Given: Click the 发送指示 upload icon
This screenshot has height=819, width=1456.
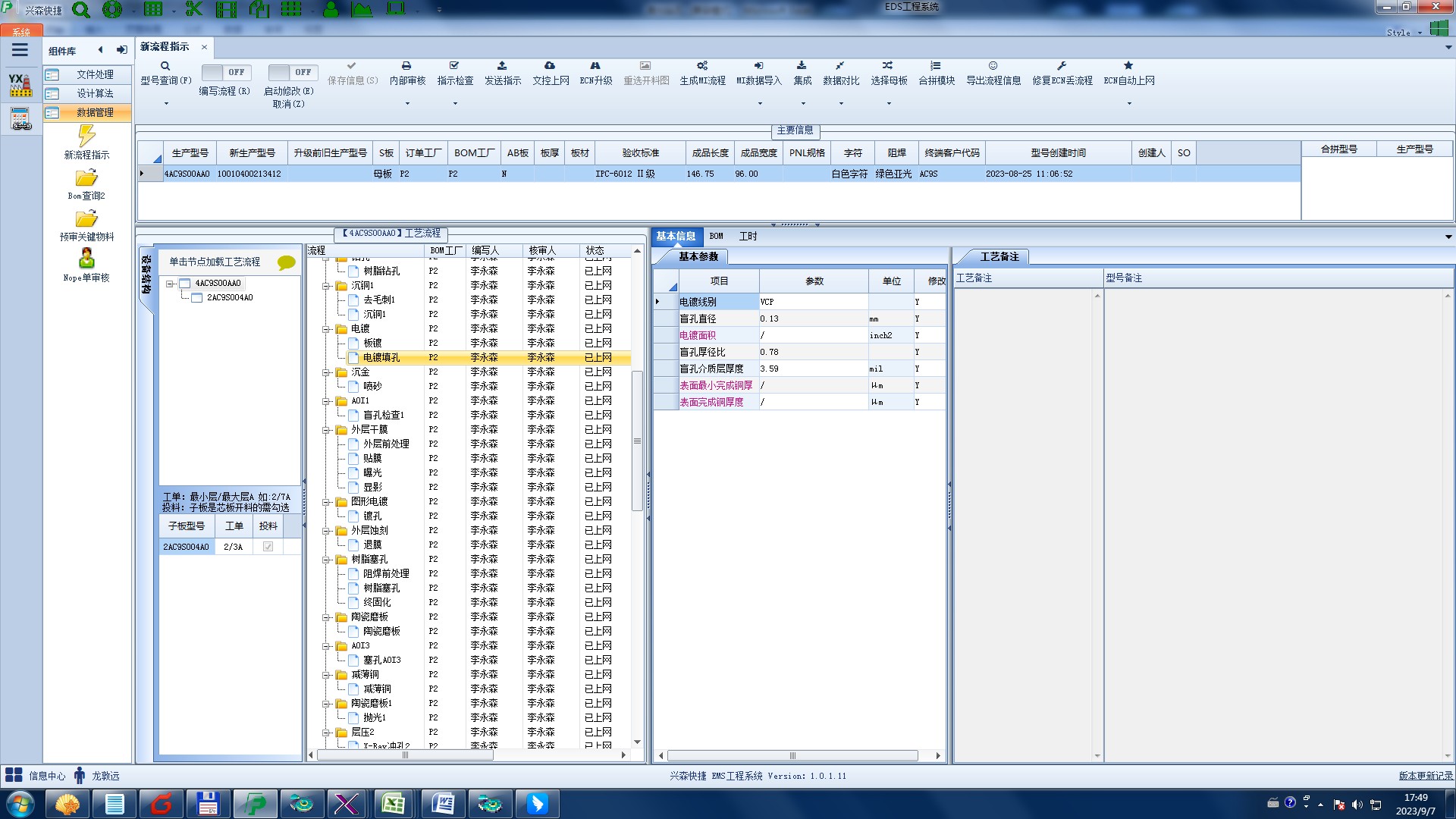Looking at the screenshot, I should coord(502,66).
